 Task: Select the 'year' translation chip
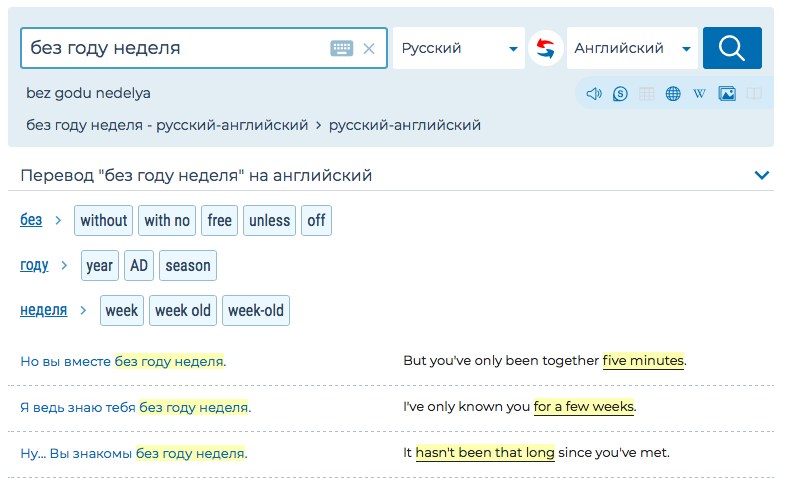click(x=99, y=266)
